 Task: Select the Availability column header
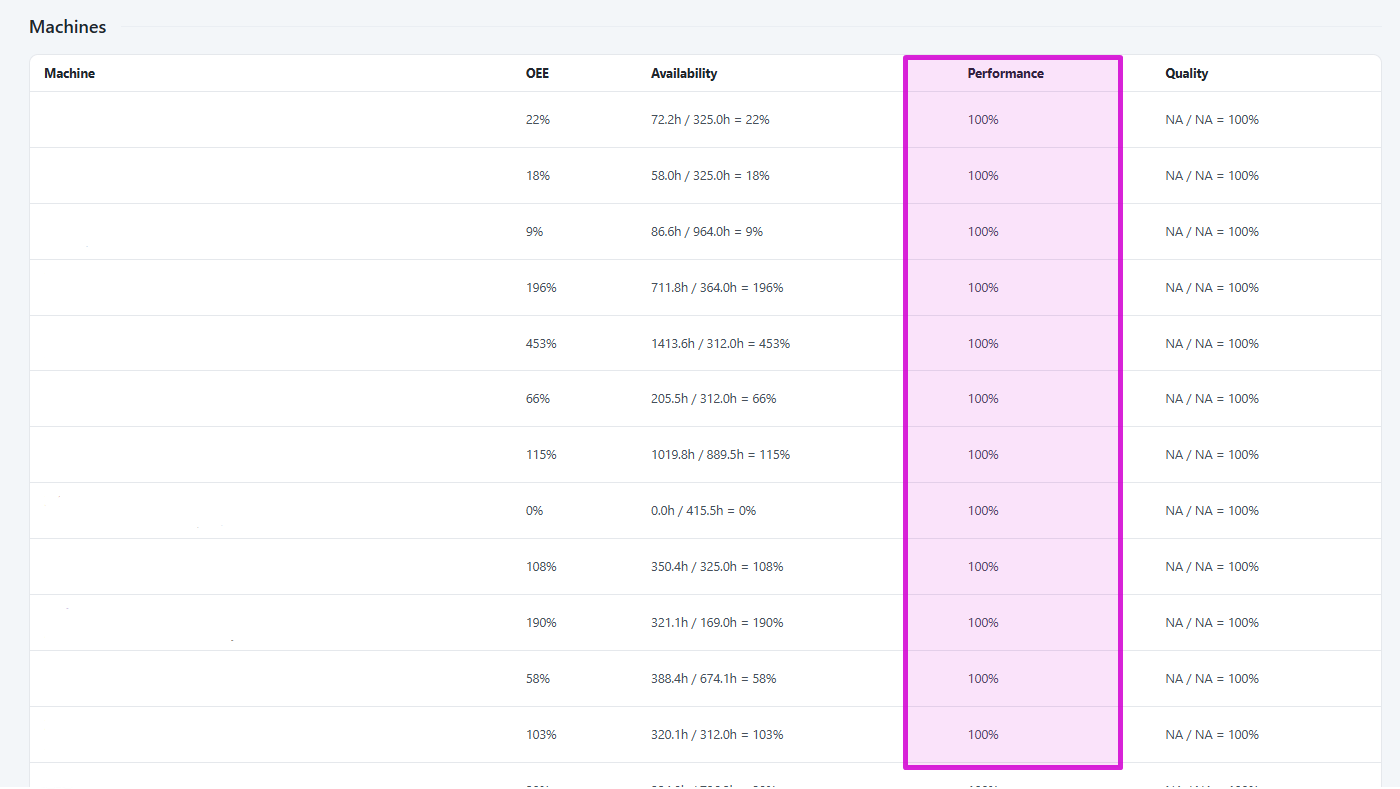[684, 73]
